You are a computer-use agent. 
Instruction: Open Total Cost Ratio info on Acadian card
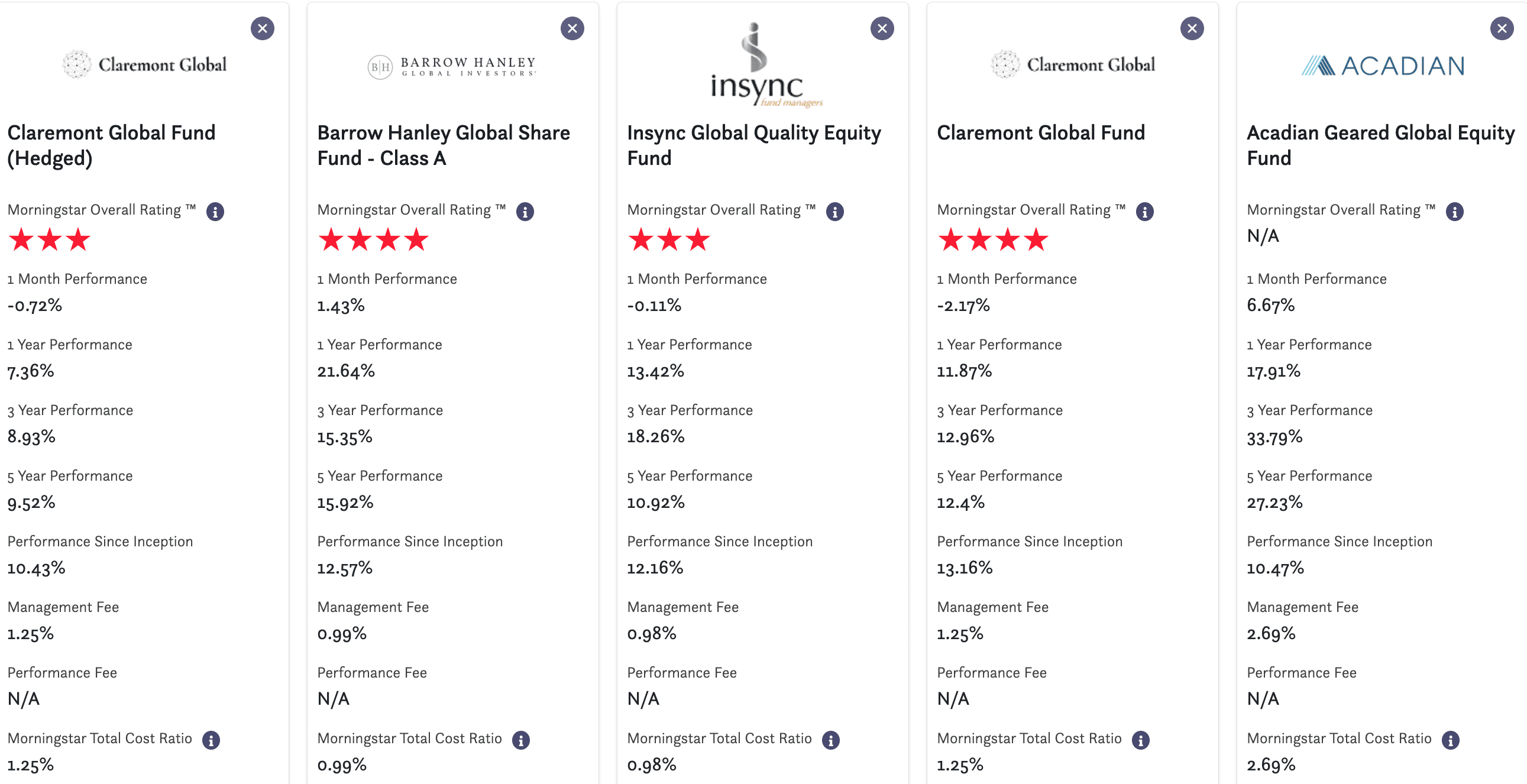pyautogui.click(x=1450, y=740)
